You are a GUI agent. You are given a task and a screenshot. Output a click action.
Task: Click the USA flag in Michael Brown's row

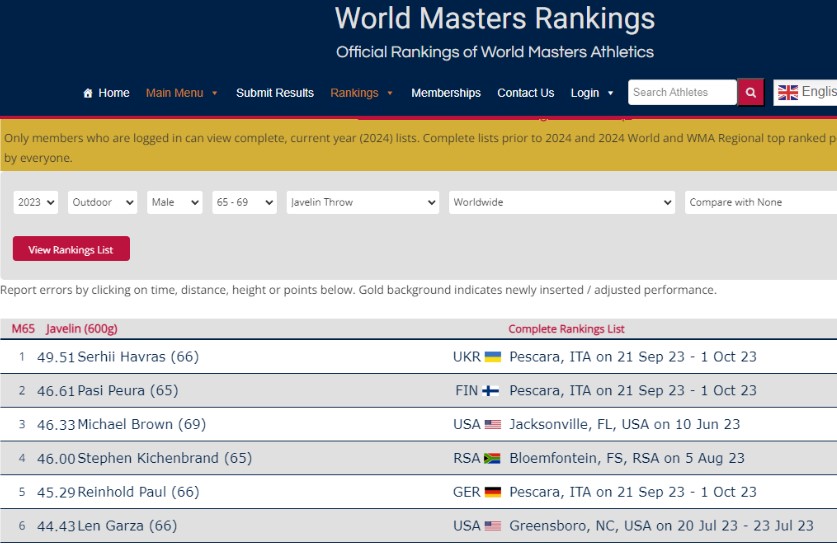(492, 425)
